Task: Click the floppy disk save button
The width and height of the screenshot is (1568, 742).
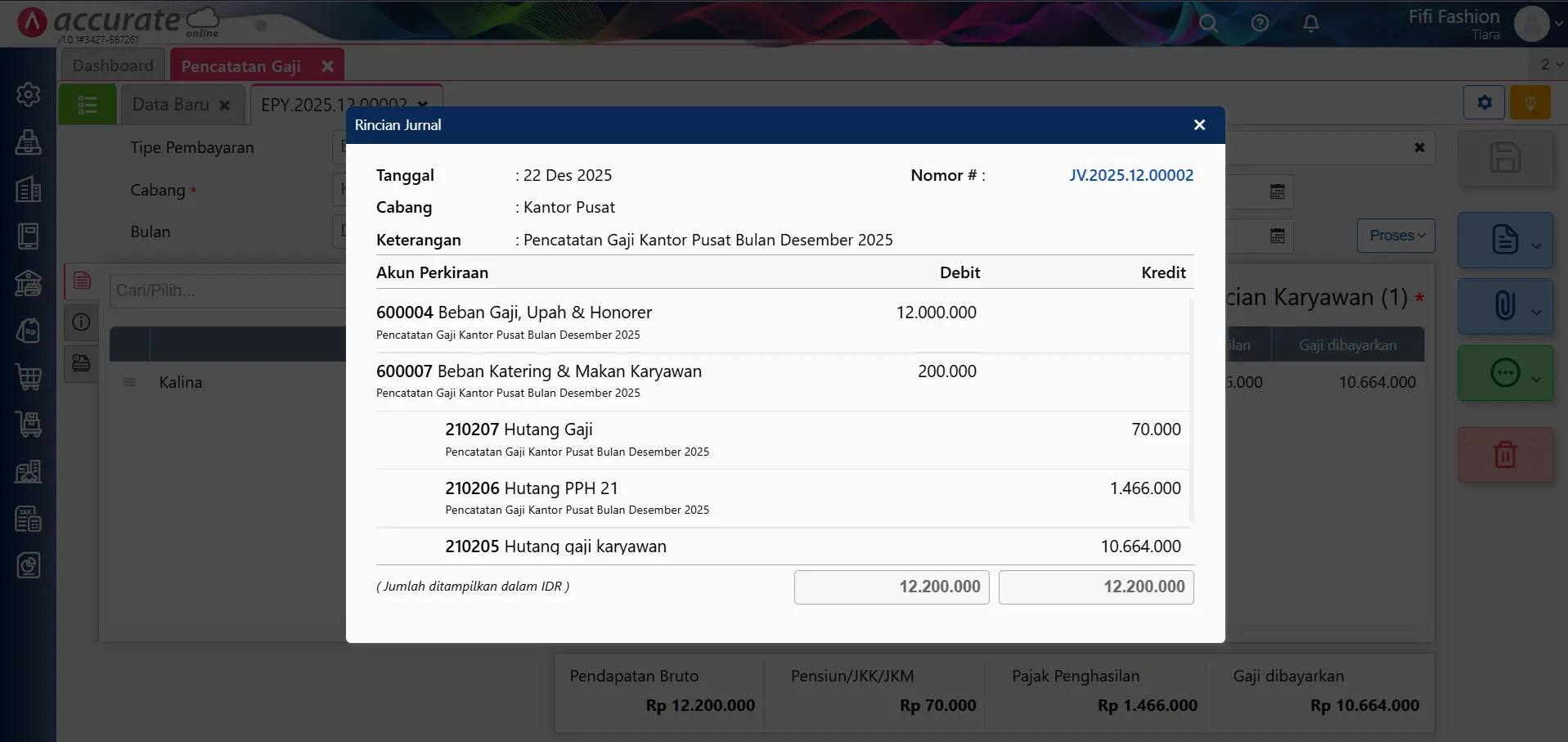Action: click(x=1504, y=158)
